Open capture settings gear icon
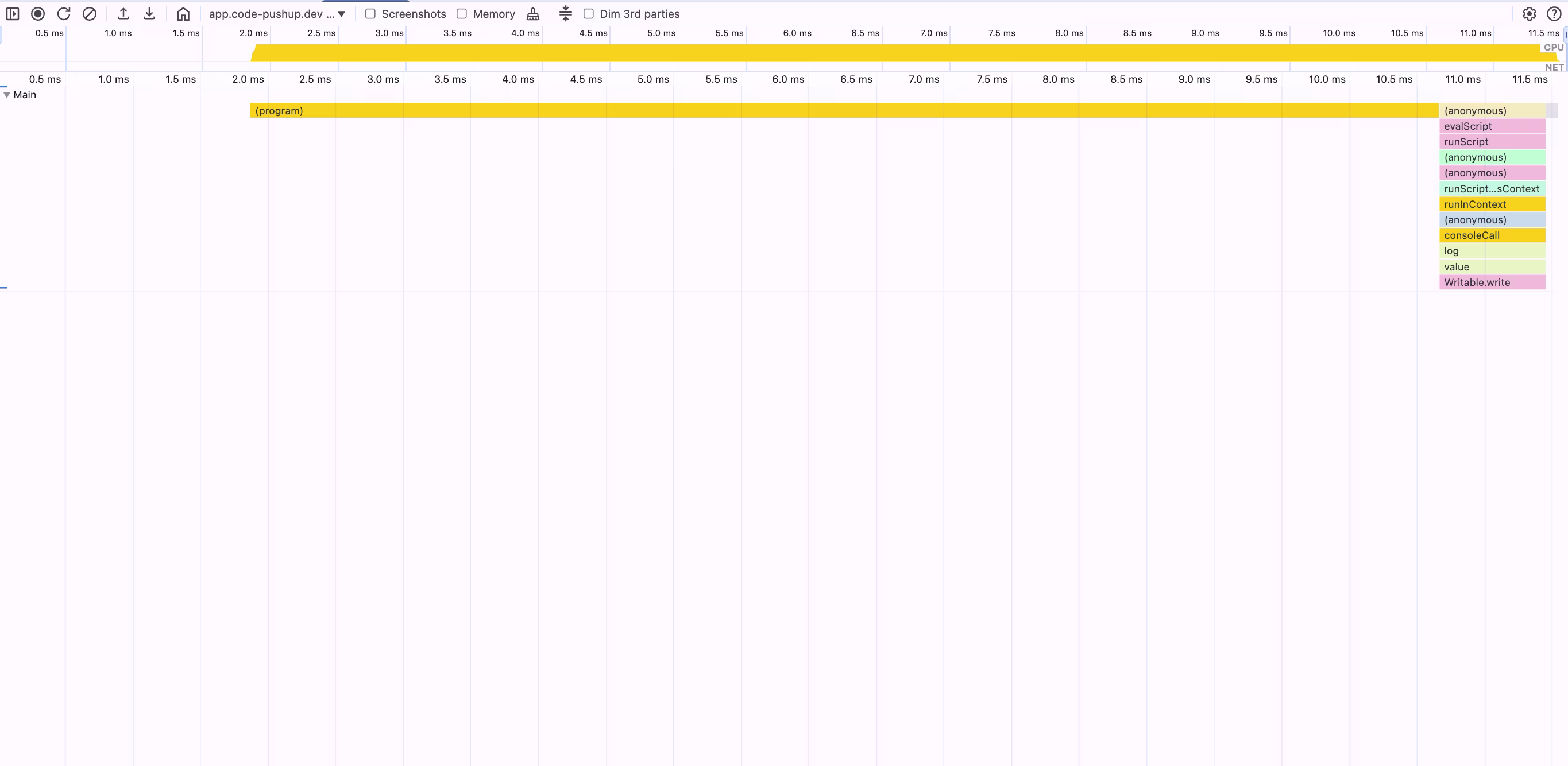The height and width of the screenshot is (766, 1568). 1529,13
